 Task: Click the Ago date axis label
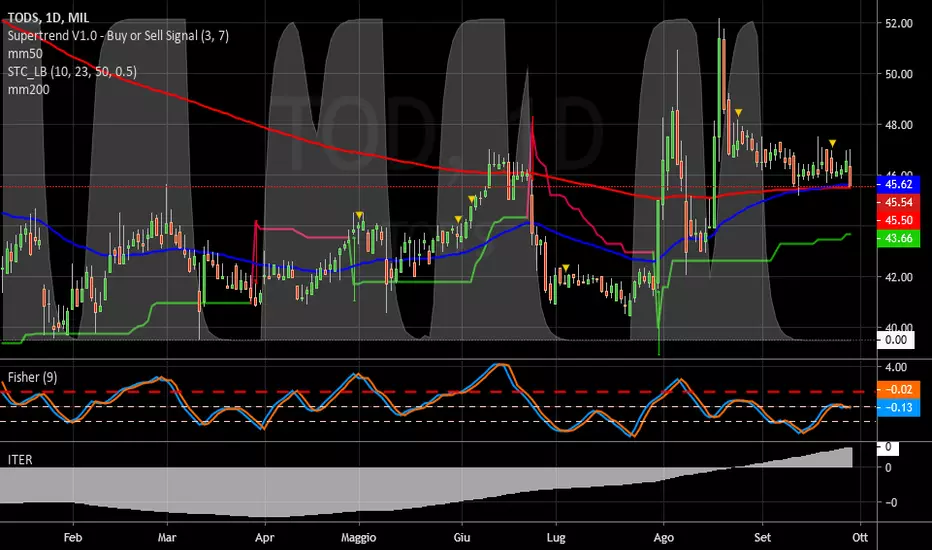[663, 538]
